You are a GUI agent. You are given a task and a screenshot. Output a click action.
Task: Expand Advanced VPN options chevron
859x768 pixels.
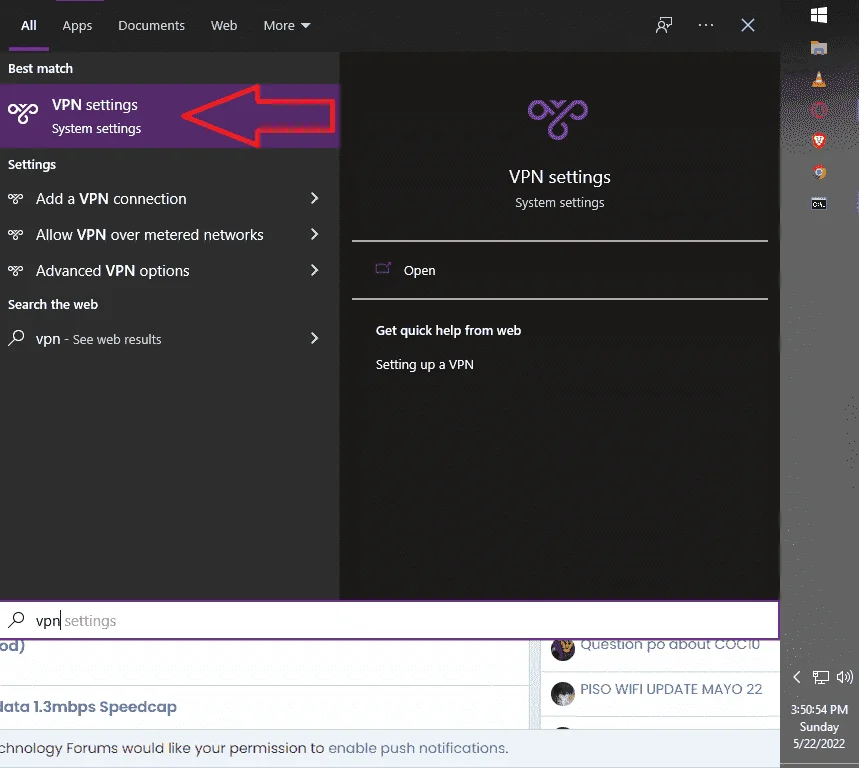314,270
